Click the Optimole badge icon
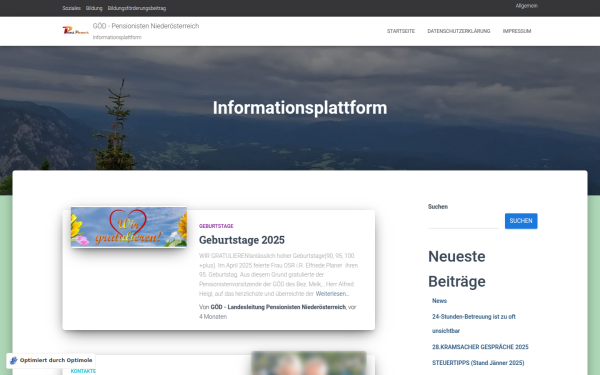Image resolution: width=600 pixels, height=375 pixels. pos(14,360)
